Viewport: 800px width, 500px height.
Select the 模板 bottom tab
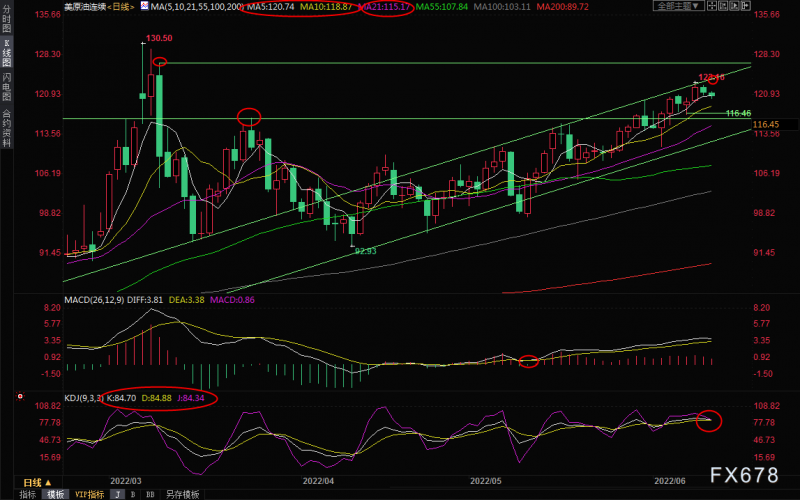pyautogui.click(x=55, y=494)
